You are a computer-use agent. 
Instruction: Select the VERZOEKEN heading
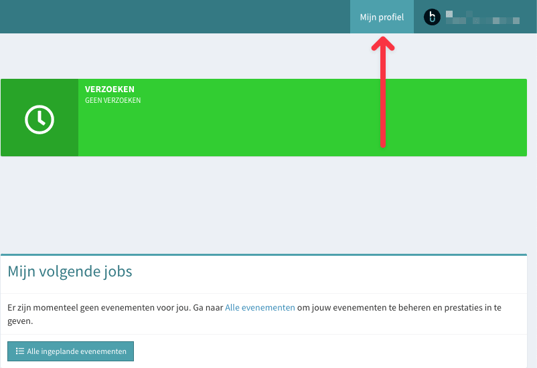click(x=110, y=89)
